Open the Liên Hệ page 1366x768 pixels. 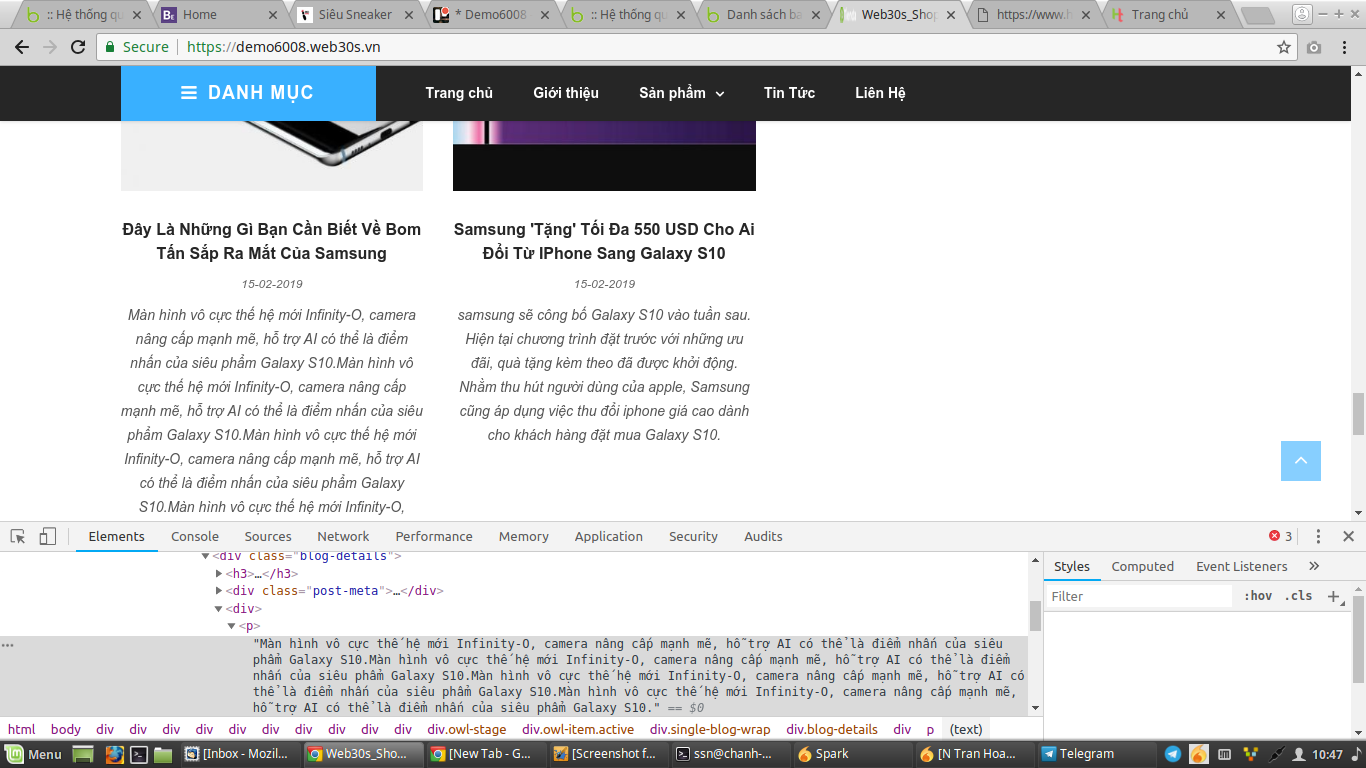pyautogui.click(x=880, y=93)
